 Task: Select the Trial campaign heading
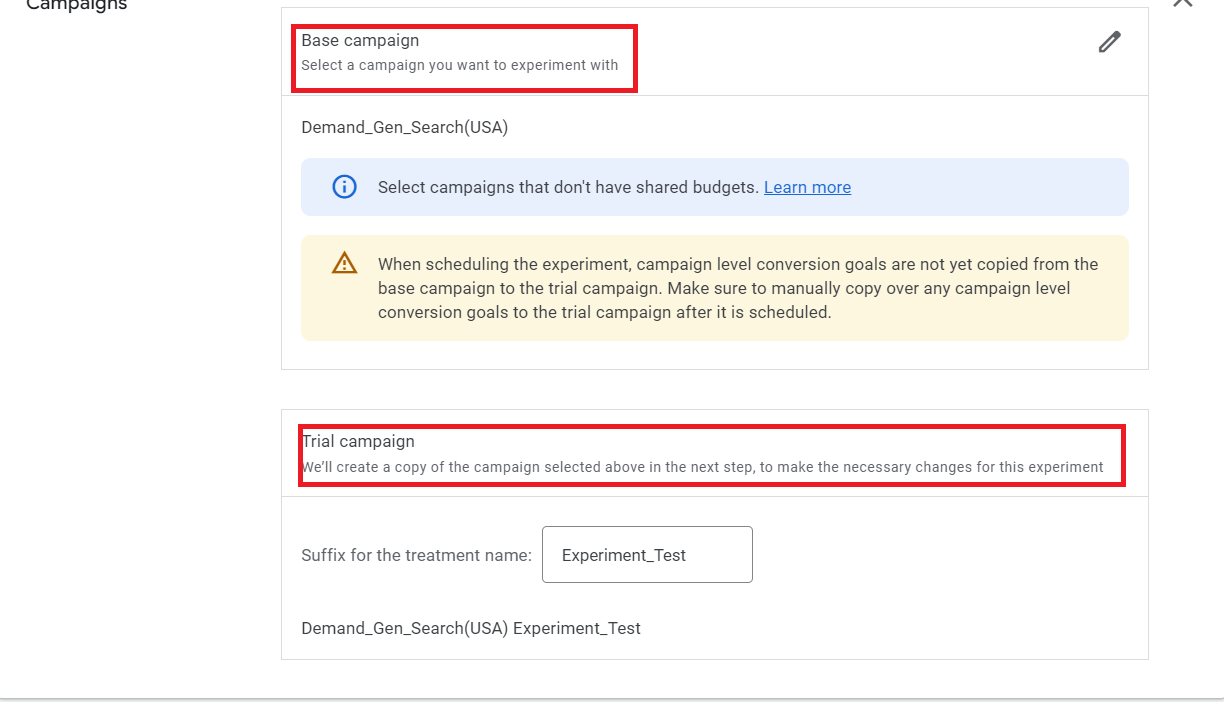358,441
